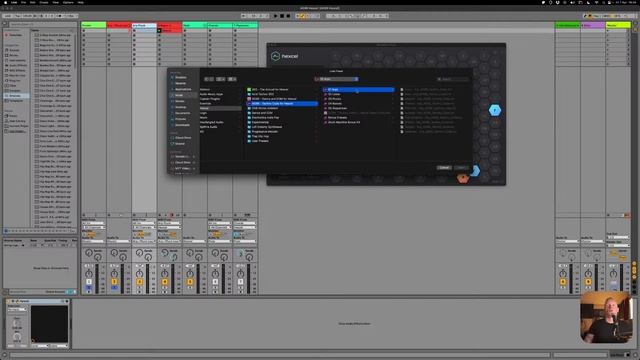The height and width of the screenshot is (360, 640).
Task: Launch the clip in the fourth track
Action: pyautogui.click(x=160, y=31)
